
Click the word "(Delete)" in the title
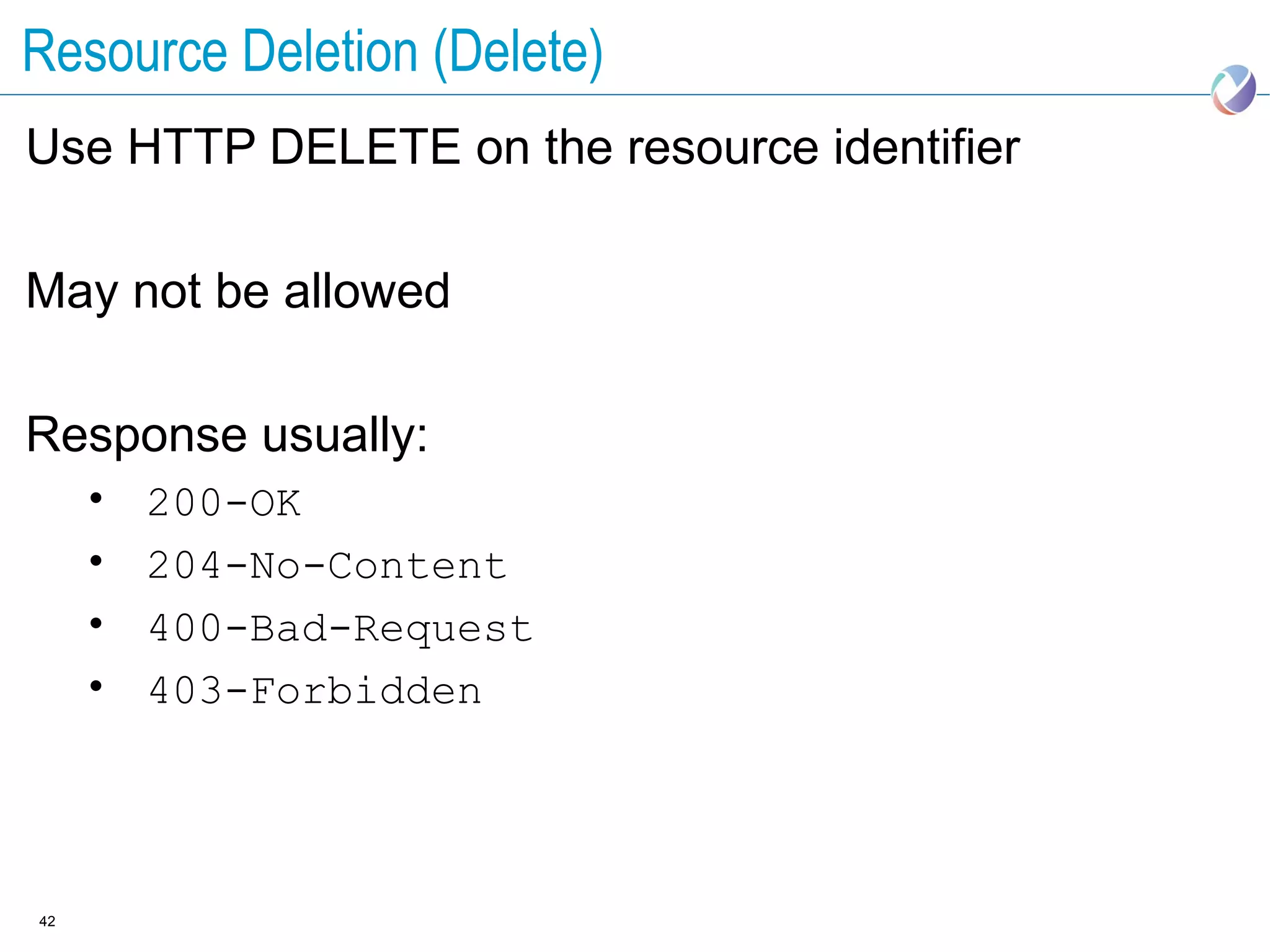point(518,53)
